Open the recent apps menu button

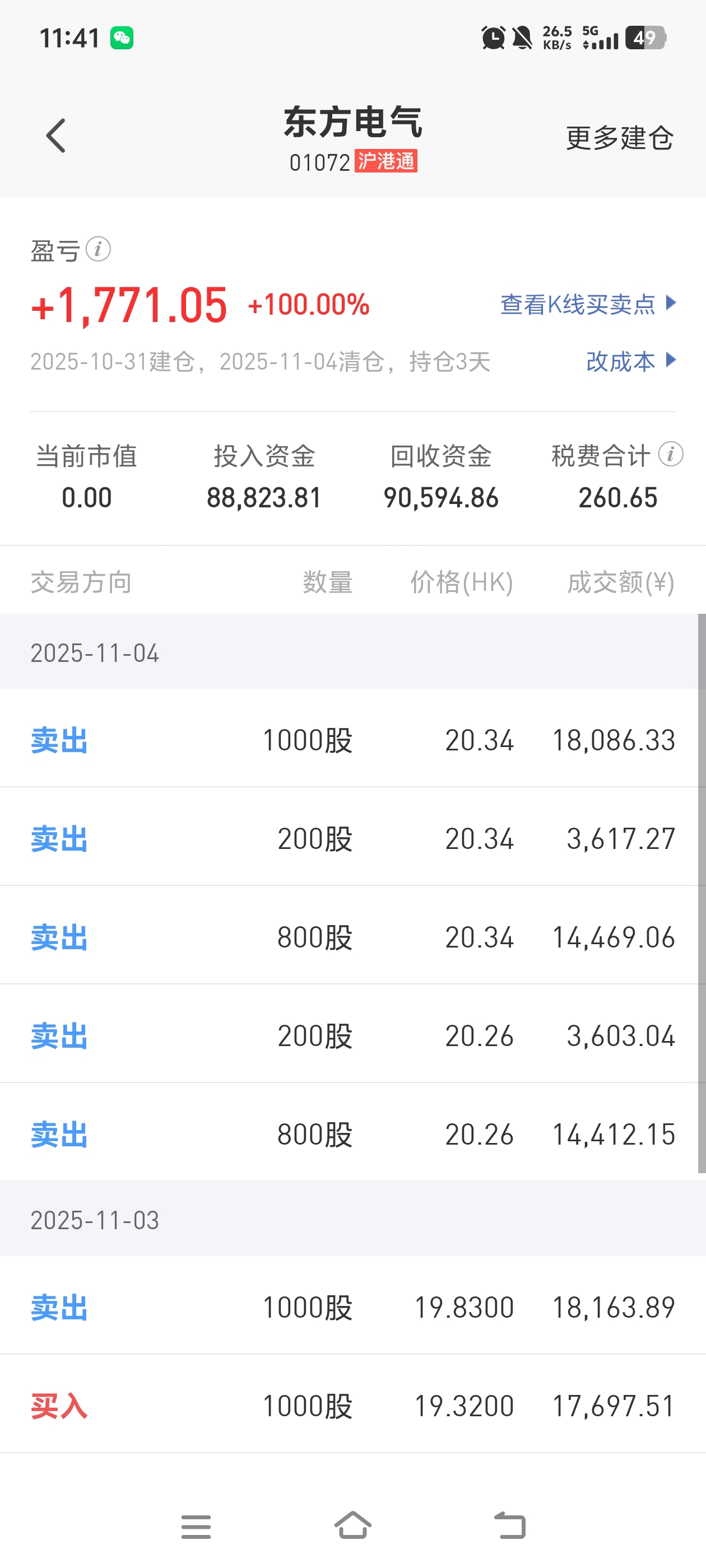pos(196,1527)
